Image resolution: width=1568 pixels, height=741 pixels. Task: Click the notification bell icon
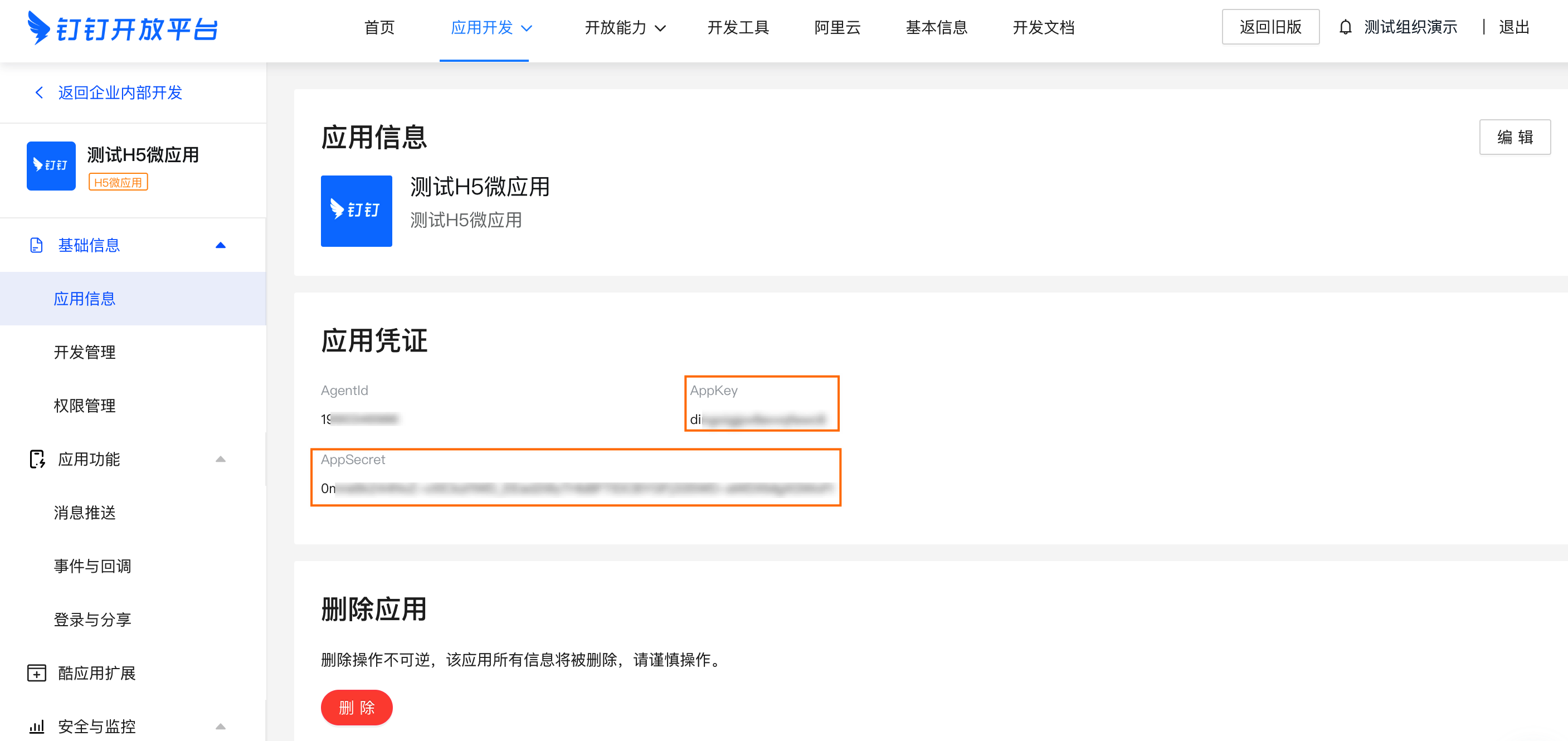1345,27
